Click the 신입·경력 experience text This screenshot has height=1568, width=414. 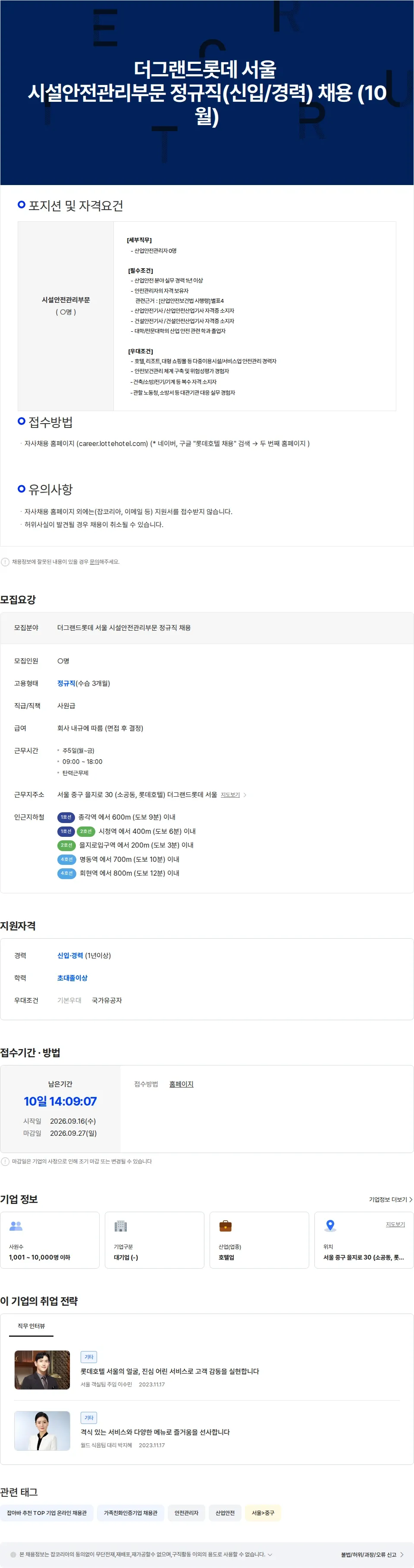[x=70, y=955]
